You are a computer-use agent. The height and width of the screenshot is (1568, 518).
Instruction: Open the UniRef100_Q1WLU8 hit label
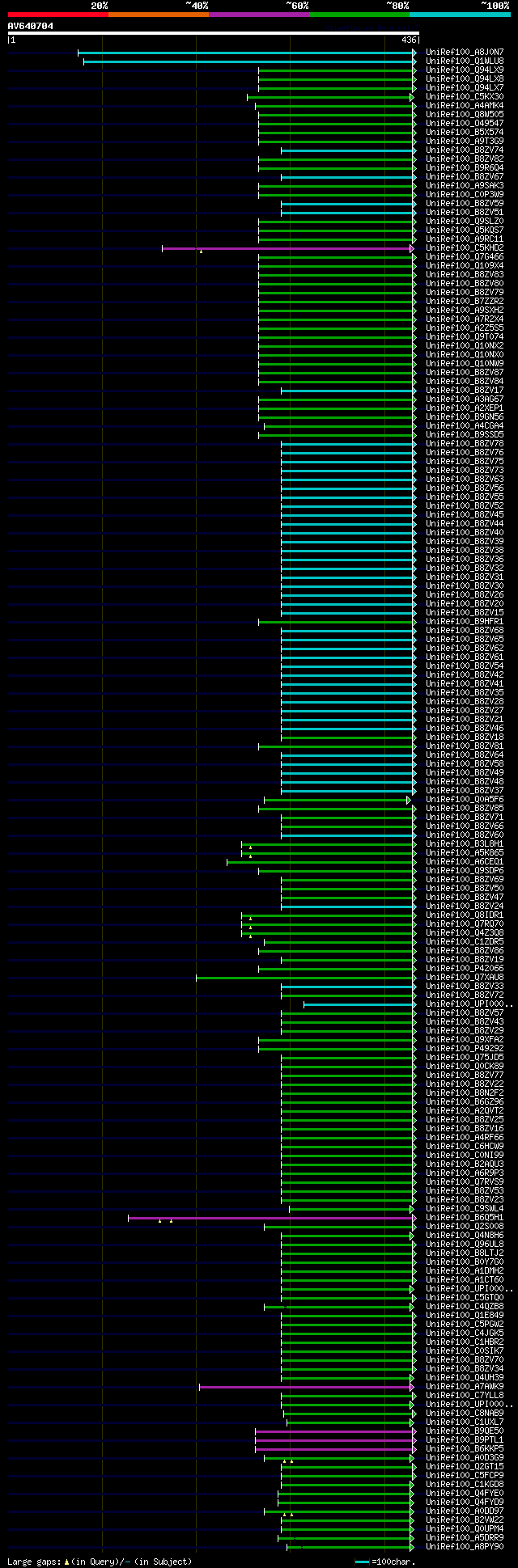click(x=465, y=61)
